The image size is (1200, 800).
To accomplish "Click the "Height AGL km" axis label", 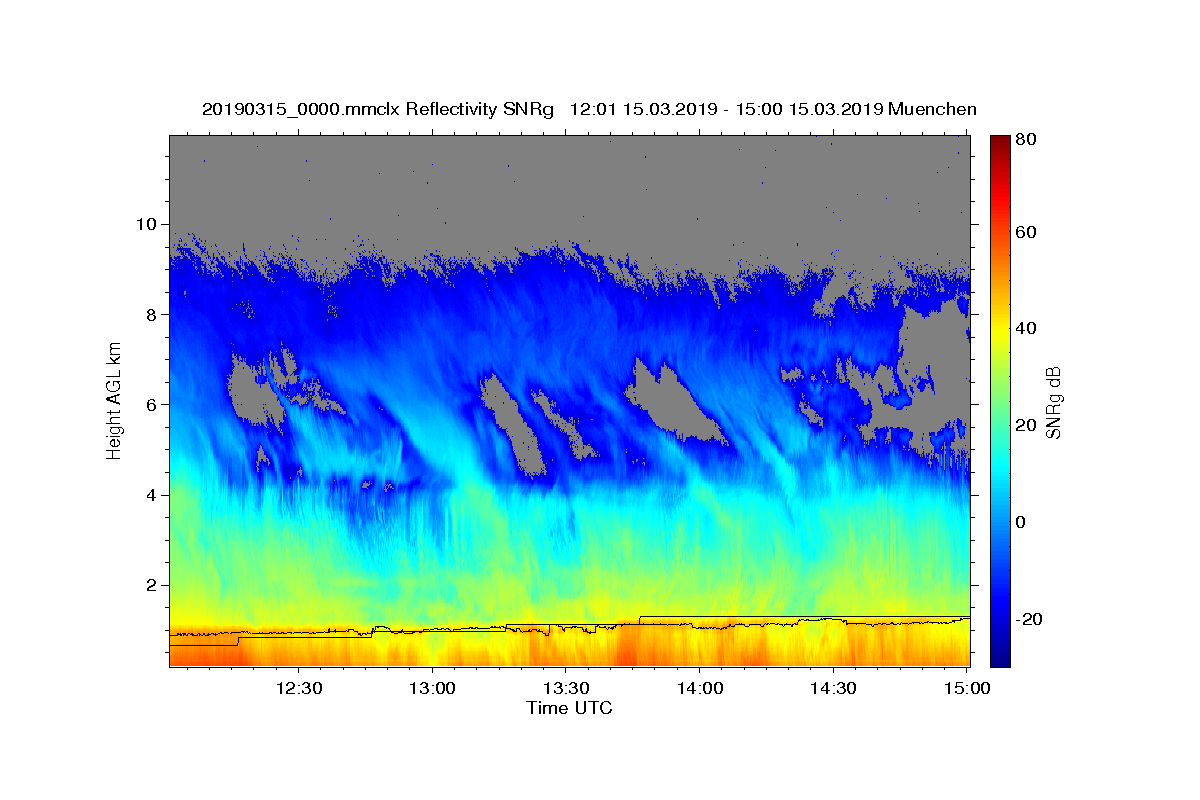I will point(115,400).
